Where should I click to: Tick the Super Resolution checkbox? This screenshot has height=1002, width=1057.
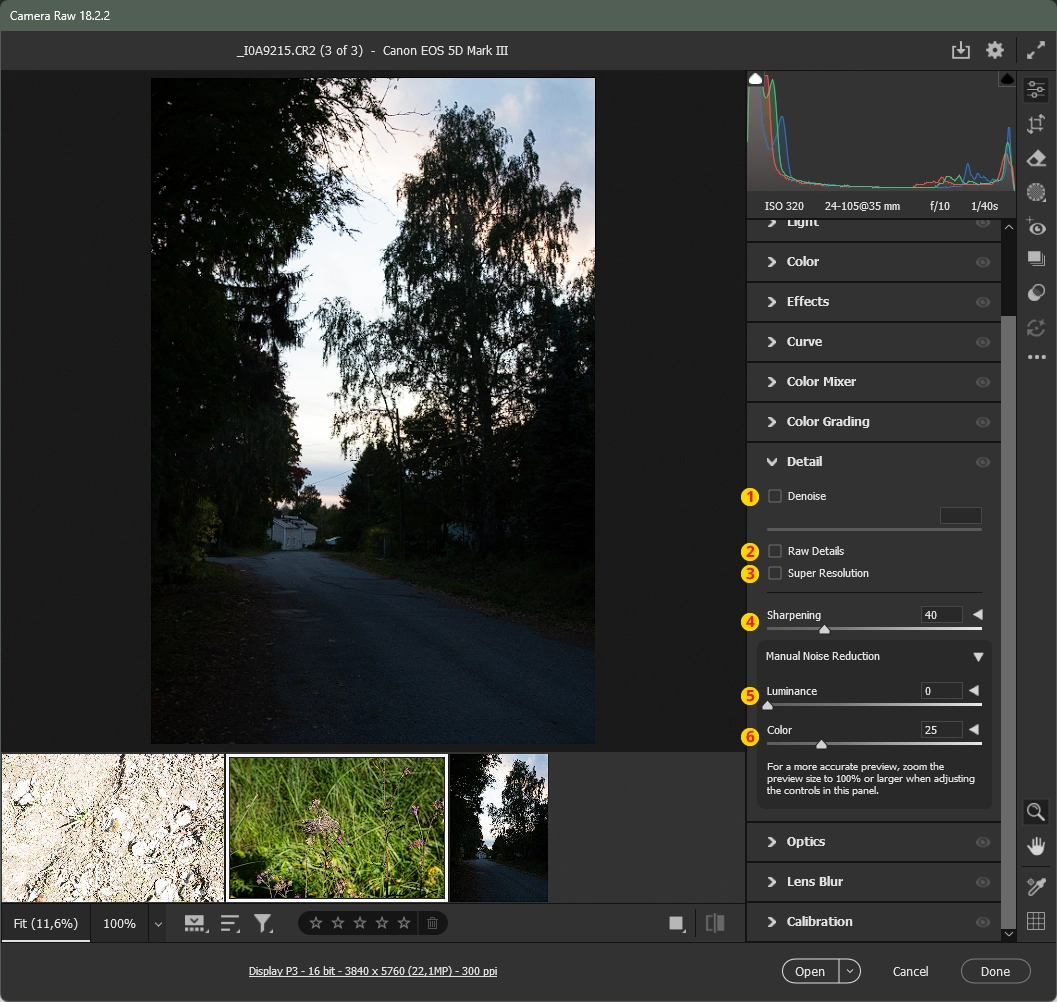pyautogui.click(x=775, y=573)
